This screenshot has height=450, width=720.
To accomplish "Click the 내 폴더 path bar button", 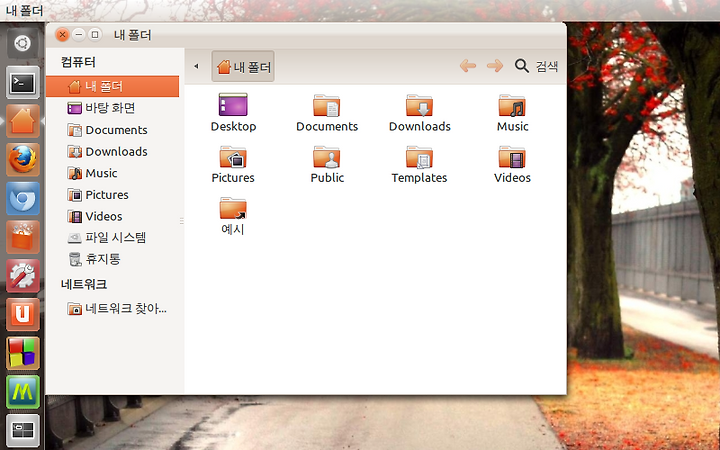I will 243,67.
